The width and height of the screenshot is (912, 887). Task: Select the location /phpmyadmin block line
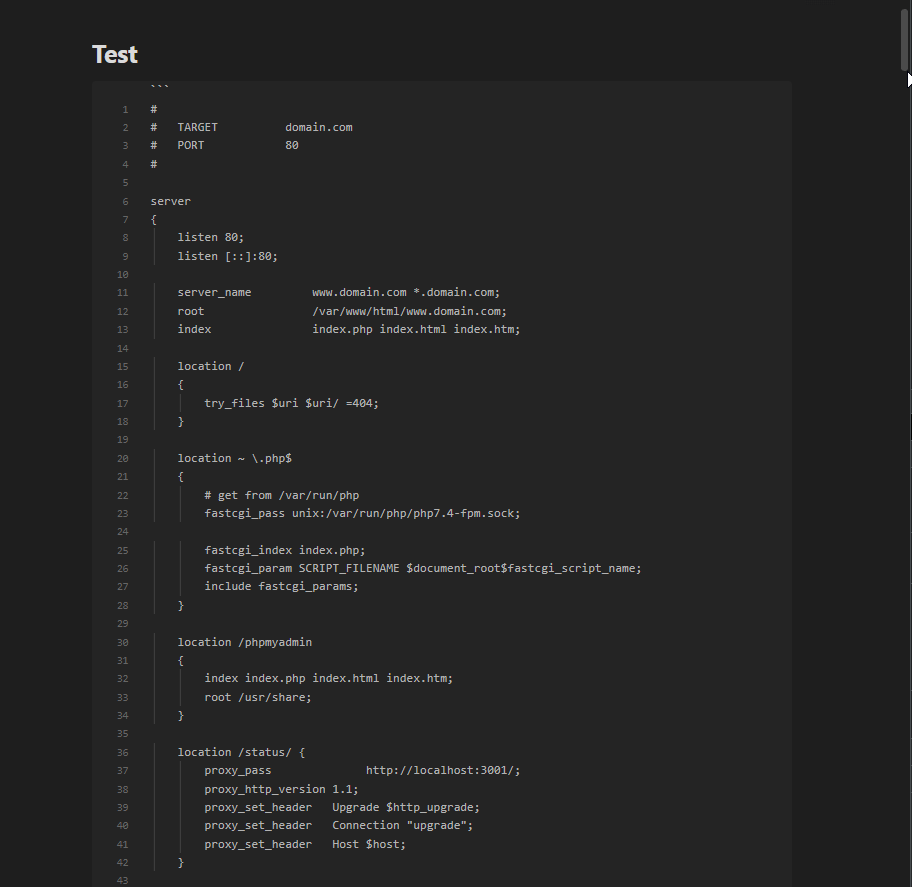click(x=243, y=641)
